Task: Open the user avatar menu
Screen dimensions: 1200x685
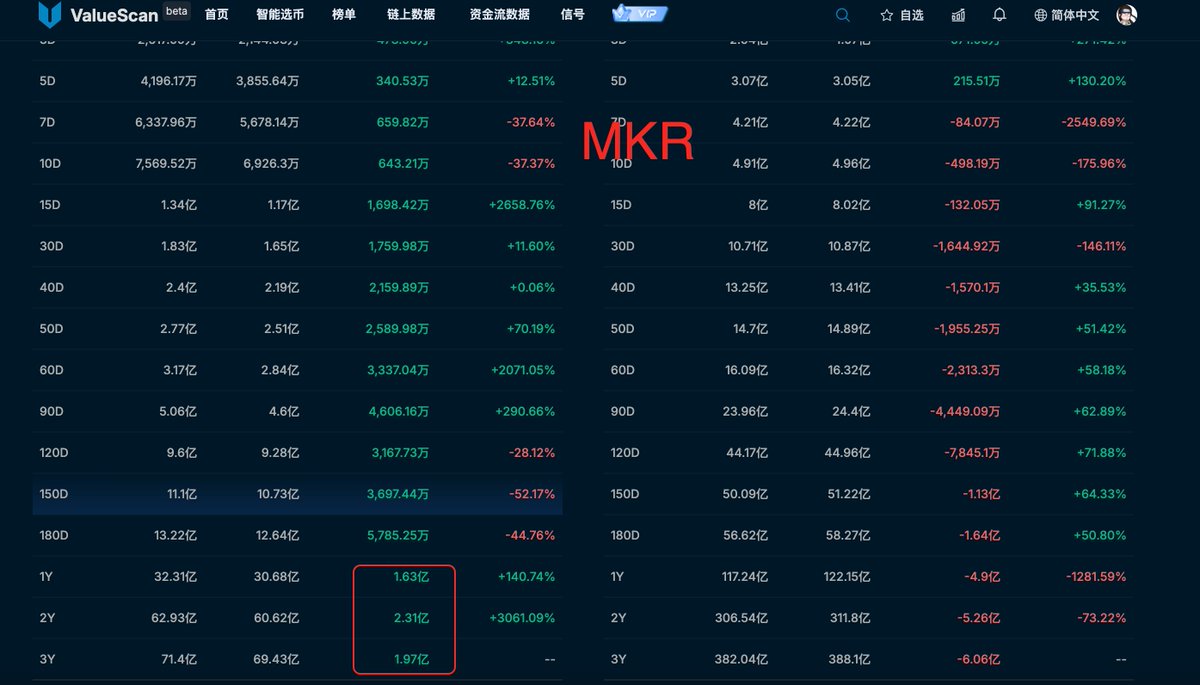Action: pos(1126,15)
